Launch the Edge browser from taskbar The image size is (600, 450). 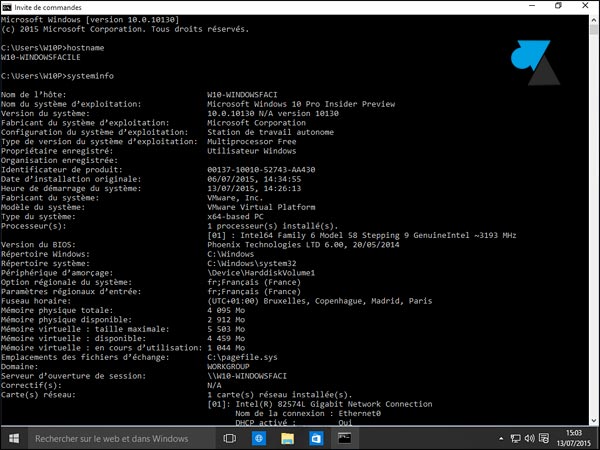point(259,439)
